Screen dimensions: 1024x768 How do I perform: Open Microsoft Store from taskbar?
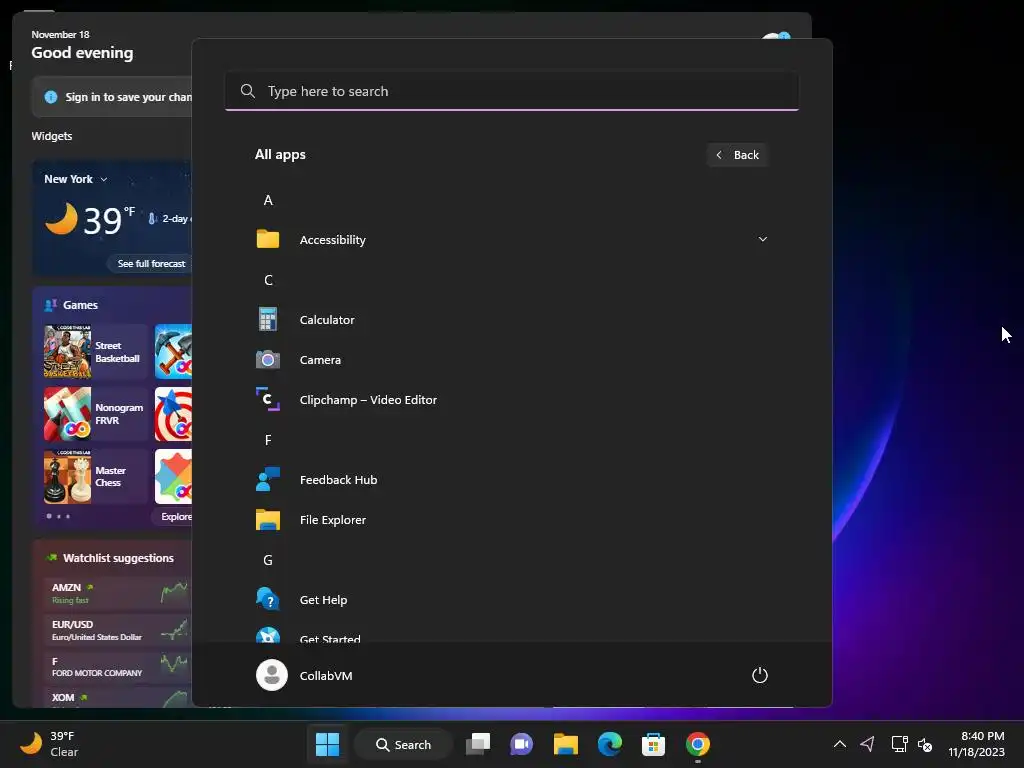[653, 744]
